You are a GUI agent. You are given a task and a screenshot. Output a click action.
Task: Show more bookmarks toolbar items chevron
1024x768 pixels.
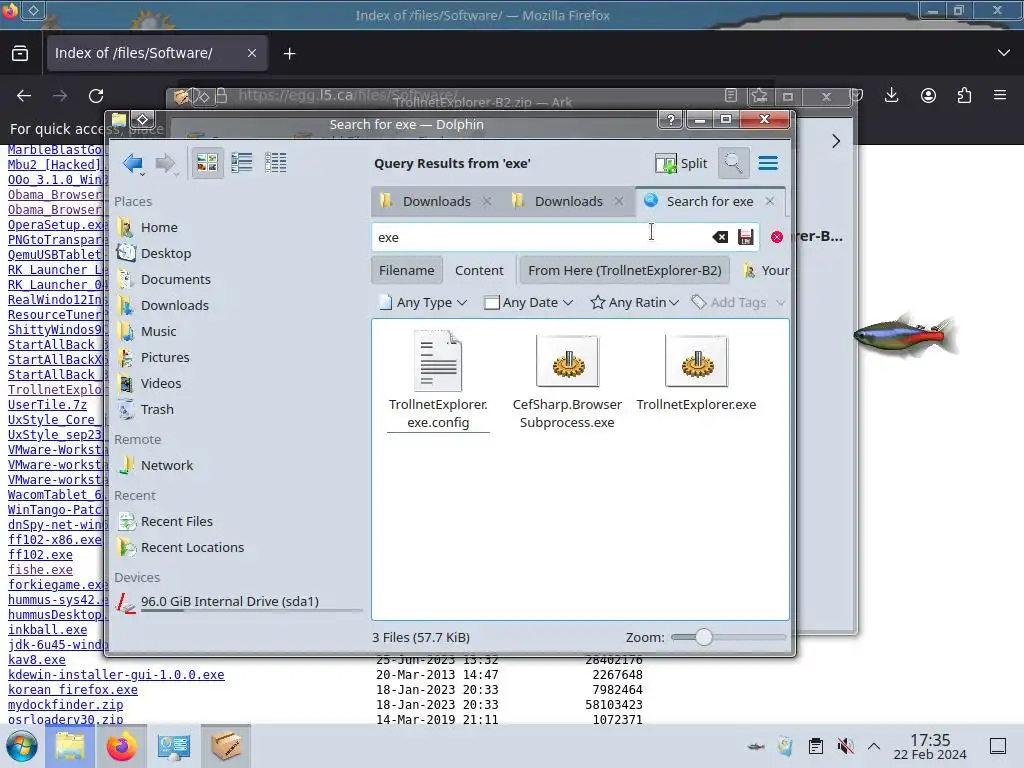click(836, 141)
